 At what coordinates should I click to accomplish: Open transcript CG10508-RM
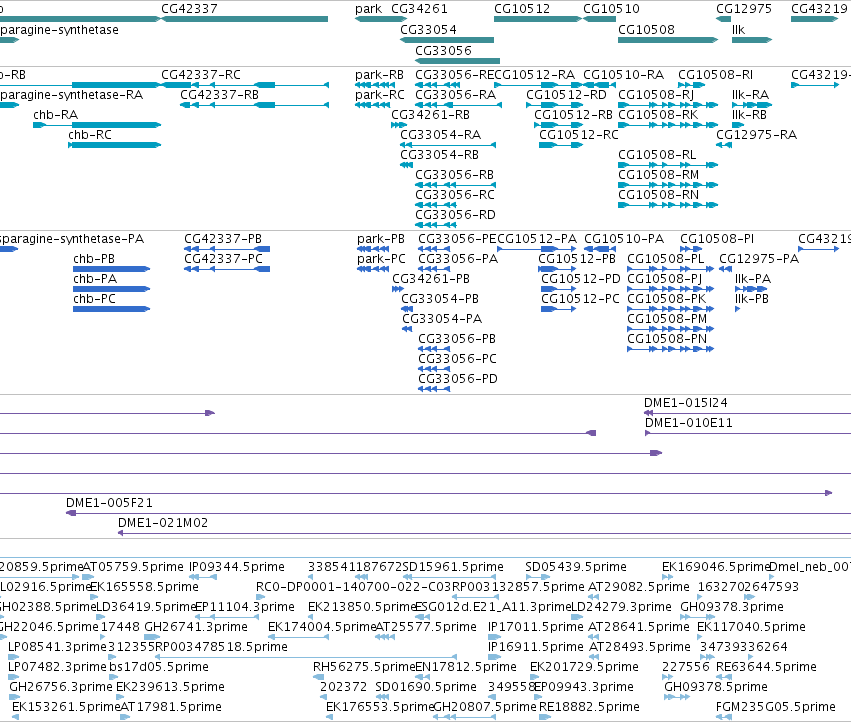coord(659,175)
